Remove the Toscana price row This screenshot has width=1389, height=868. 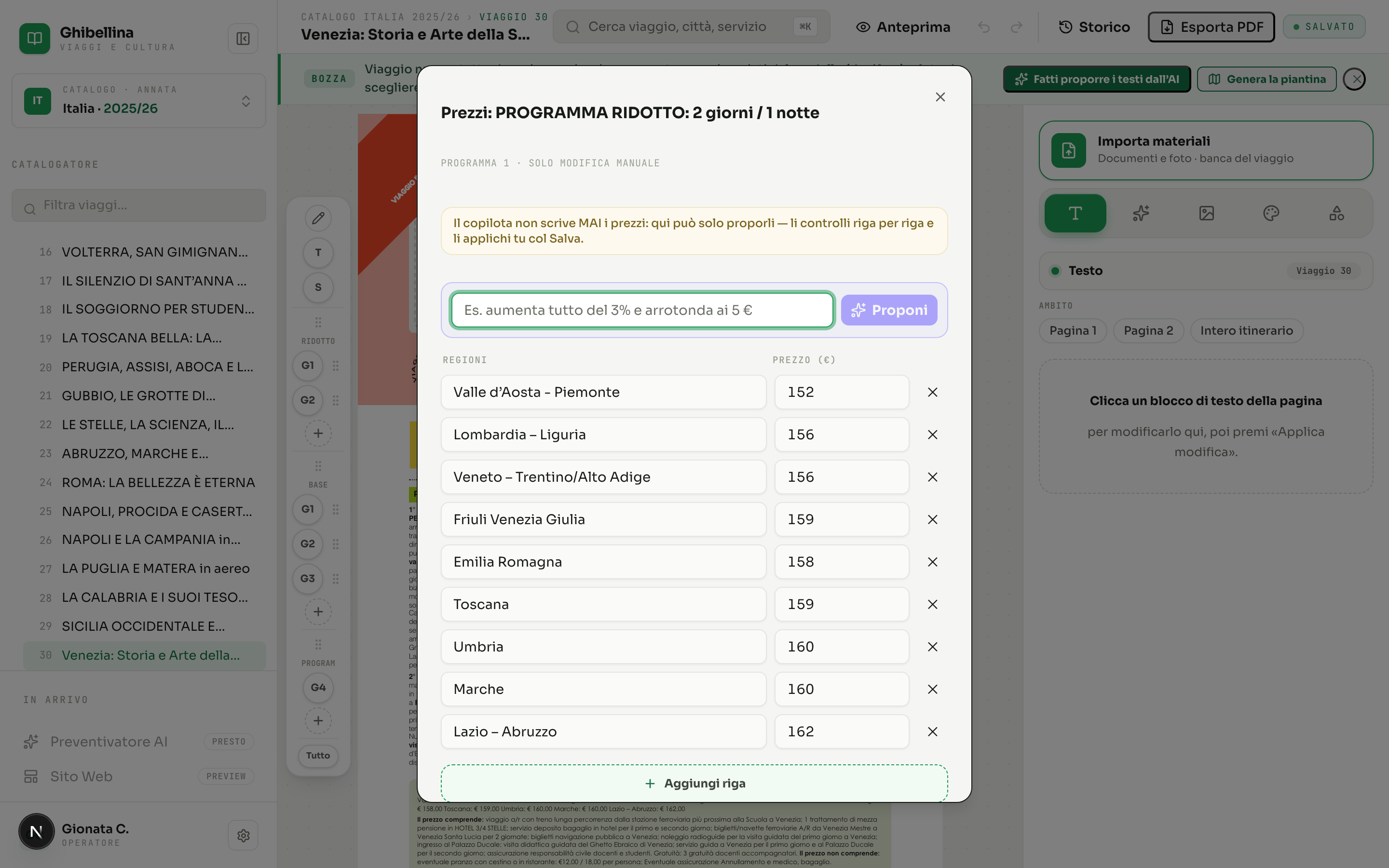(x=932, y=605)
